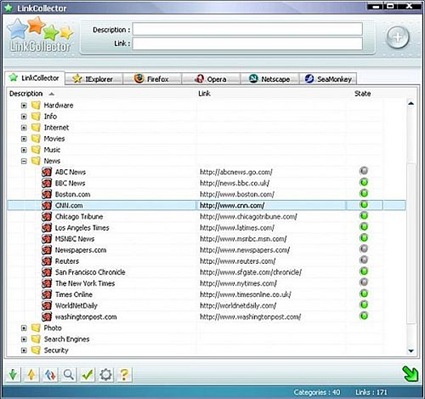Switch to the Opera tab

tap(211, 79)
